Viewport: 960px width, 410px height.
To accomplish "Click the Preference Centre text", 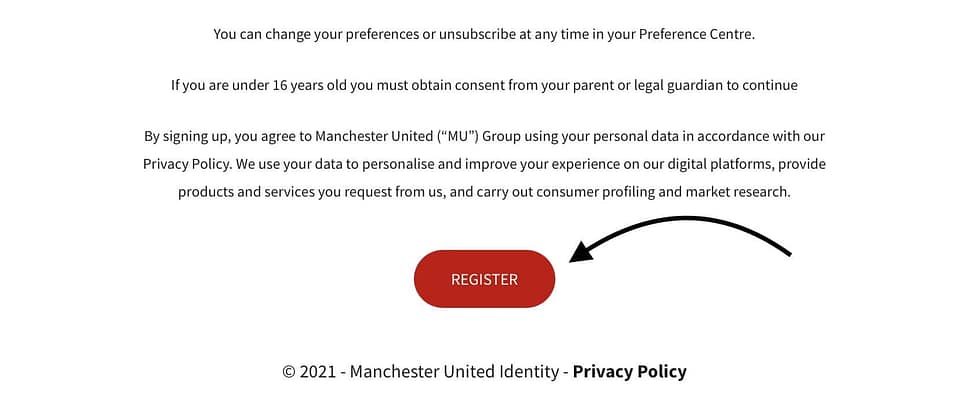I will coord(697,34).
